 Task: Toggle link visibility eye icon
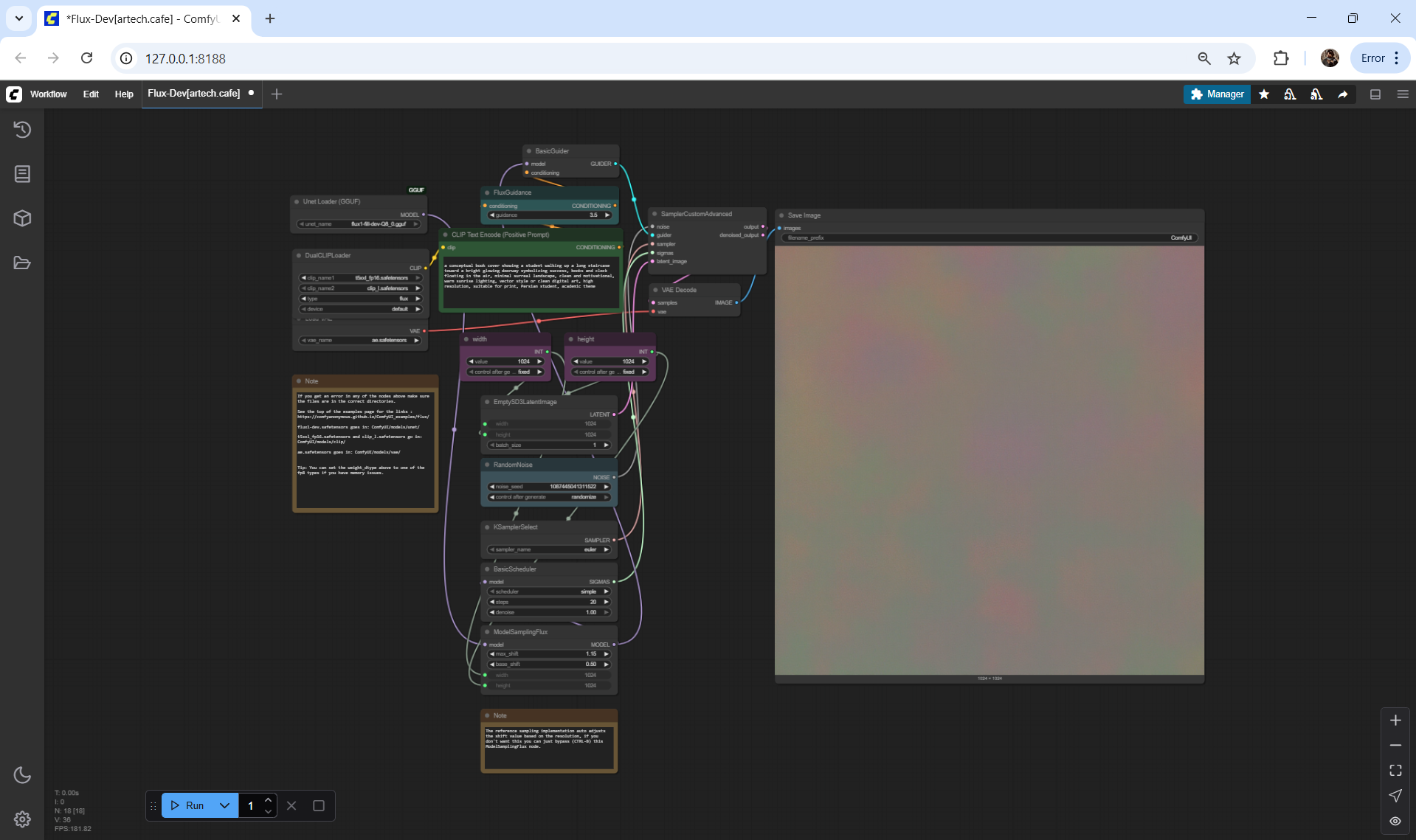(1395, 821)
